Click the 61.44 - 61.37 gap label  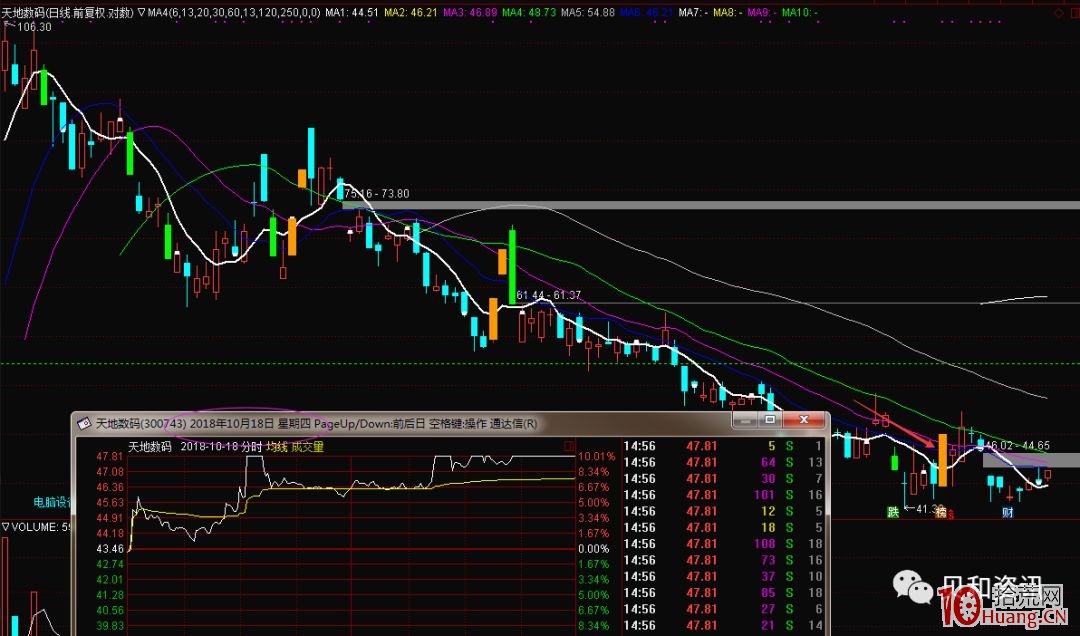coord(548,295)
